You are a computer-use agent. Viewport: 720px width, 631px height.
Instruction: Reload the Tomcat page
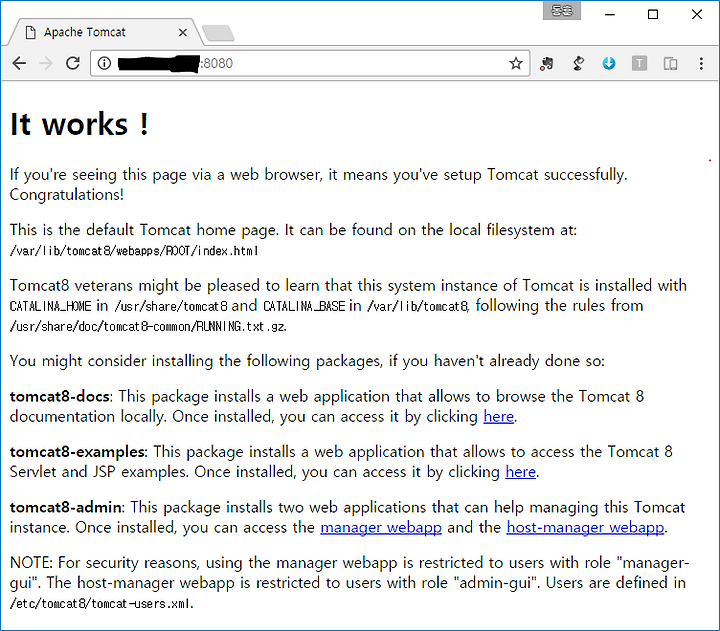click(73, 63)
